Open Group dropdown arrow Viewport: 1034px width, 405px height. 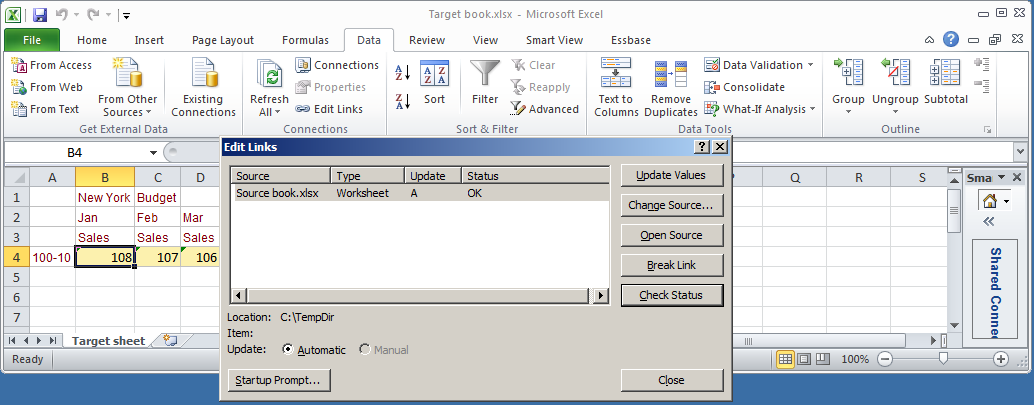[848, 111]
